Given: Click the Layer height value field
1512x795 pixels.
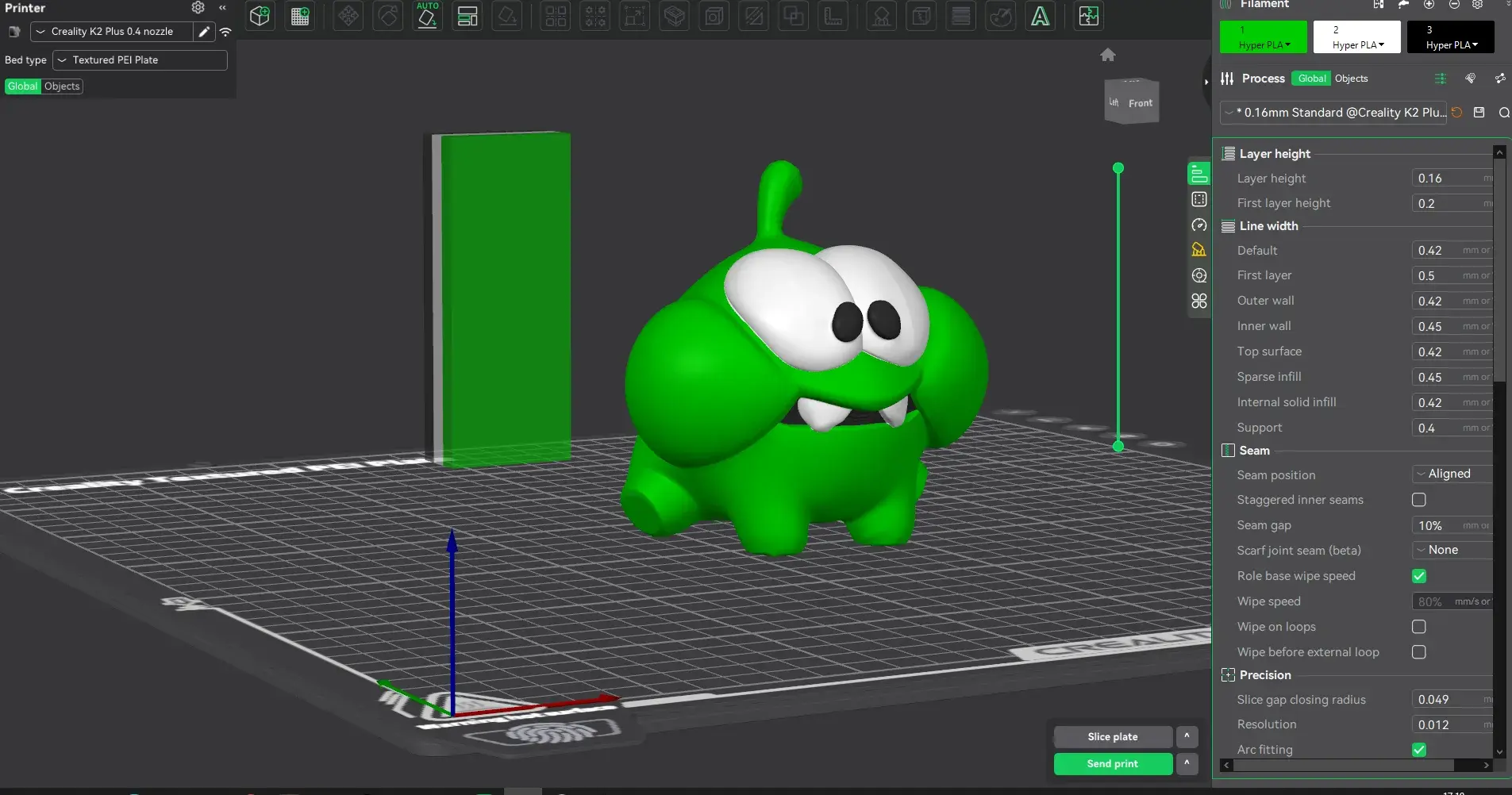Looking at the screenshot, I should coord(1452,179).
